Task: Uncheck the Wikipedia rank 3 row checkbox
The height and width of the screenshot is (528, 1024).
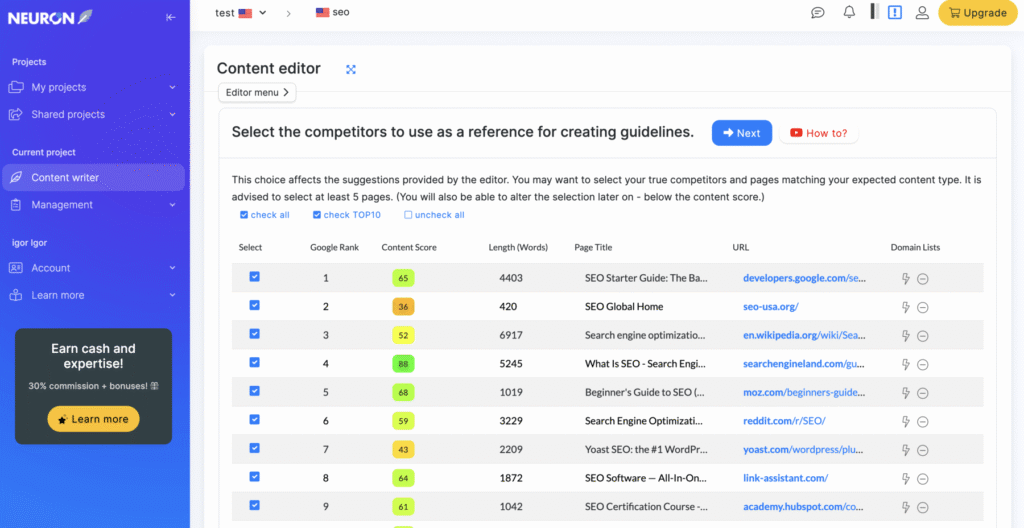Action: pos(255,334)
